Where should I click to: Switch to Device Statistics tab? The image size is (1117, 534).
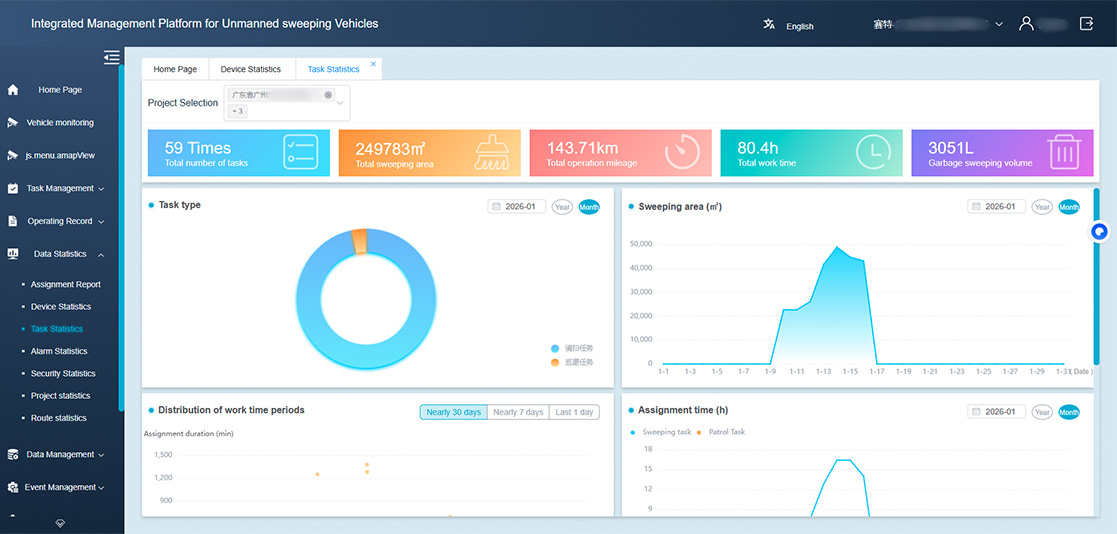[x=251, y=70]
